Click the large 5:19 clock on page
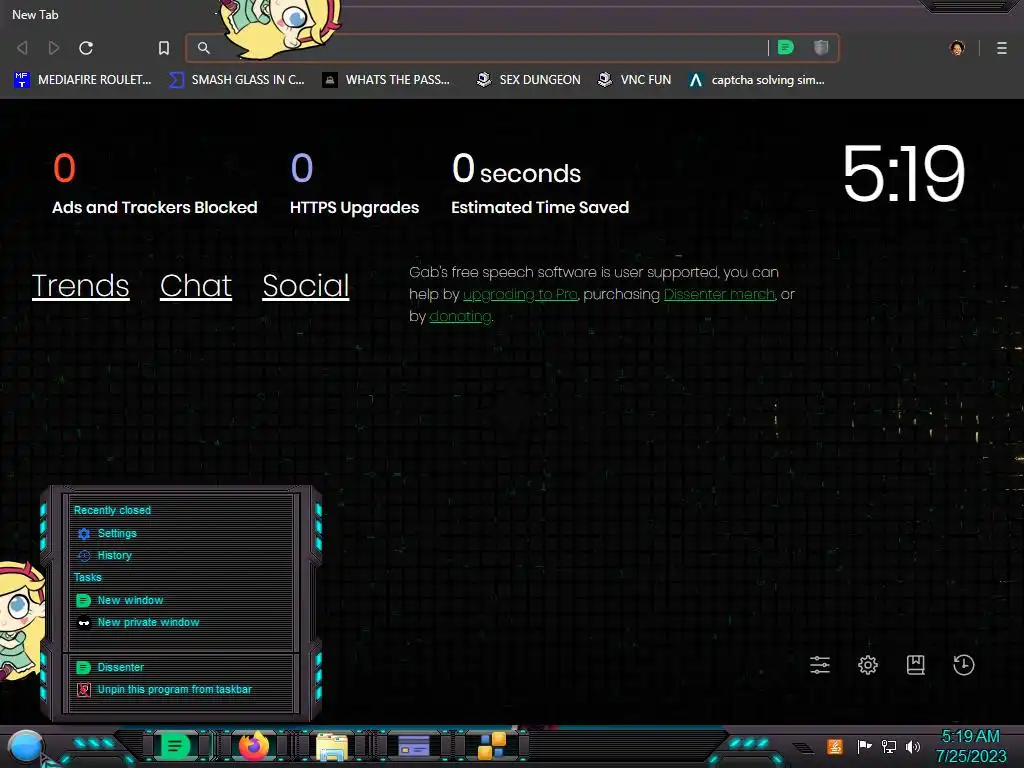The height and width of the screenshot is (768, 1024). [x=904, y=174]
